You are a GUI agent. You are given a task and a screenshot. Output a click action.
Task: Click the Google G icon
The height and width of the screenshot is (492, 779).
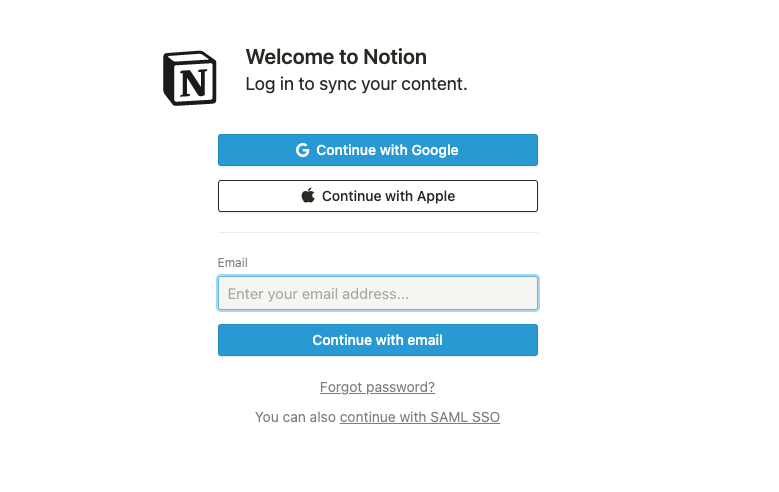pyautogui.click(x=303, y=150)
